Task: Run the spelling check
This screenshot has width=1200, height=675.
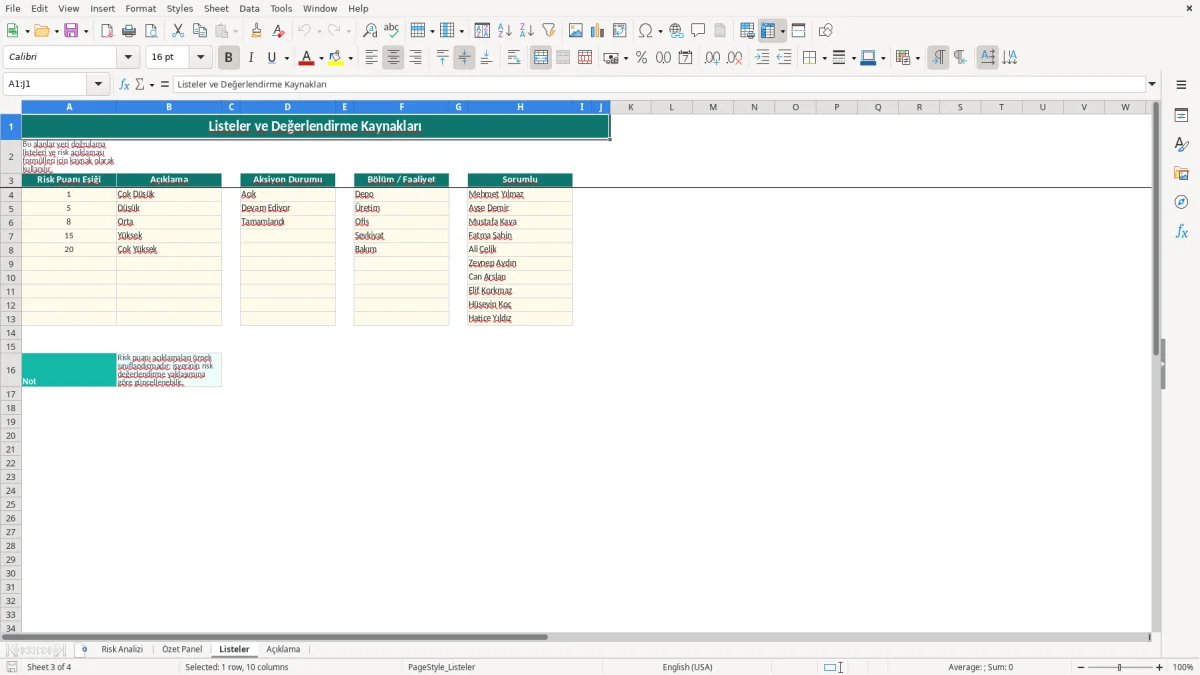Action: [392, 31]
